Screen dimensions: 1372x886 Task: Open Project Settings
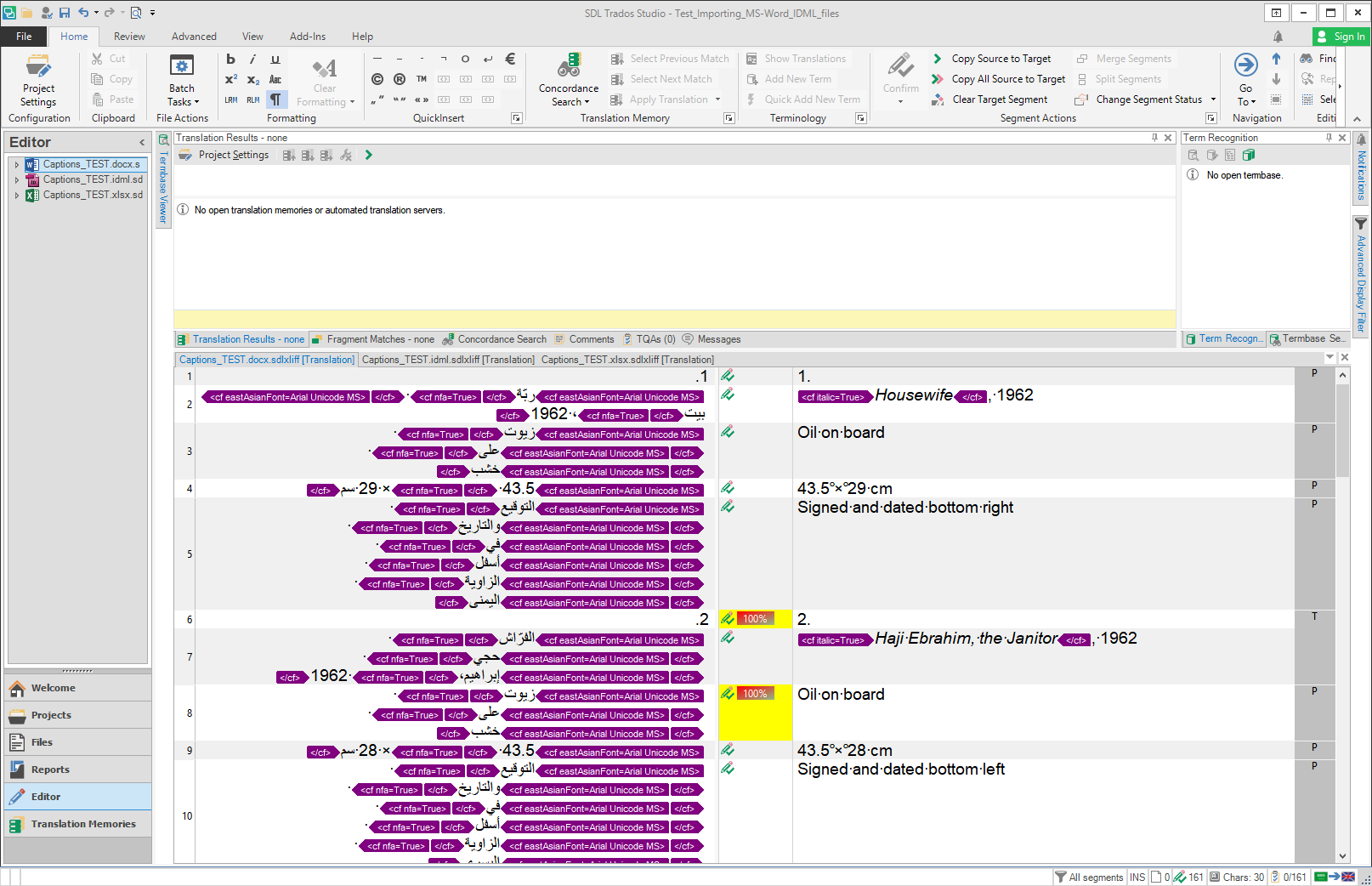click(x=38, y=81)
